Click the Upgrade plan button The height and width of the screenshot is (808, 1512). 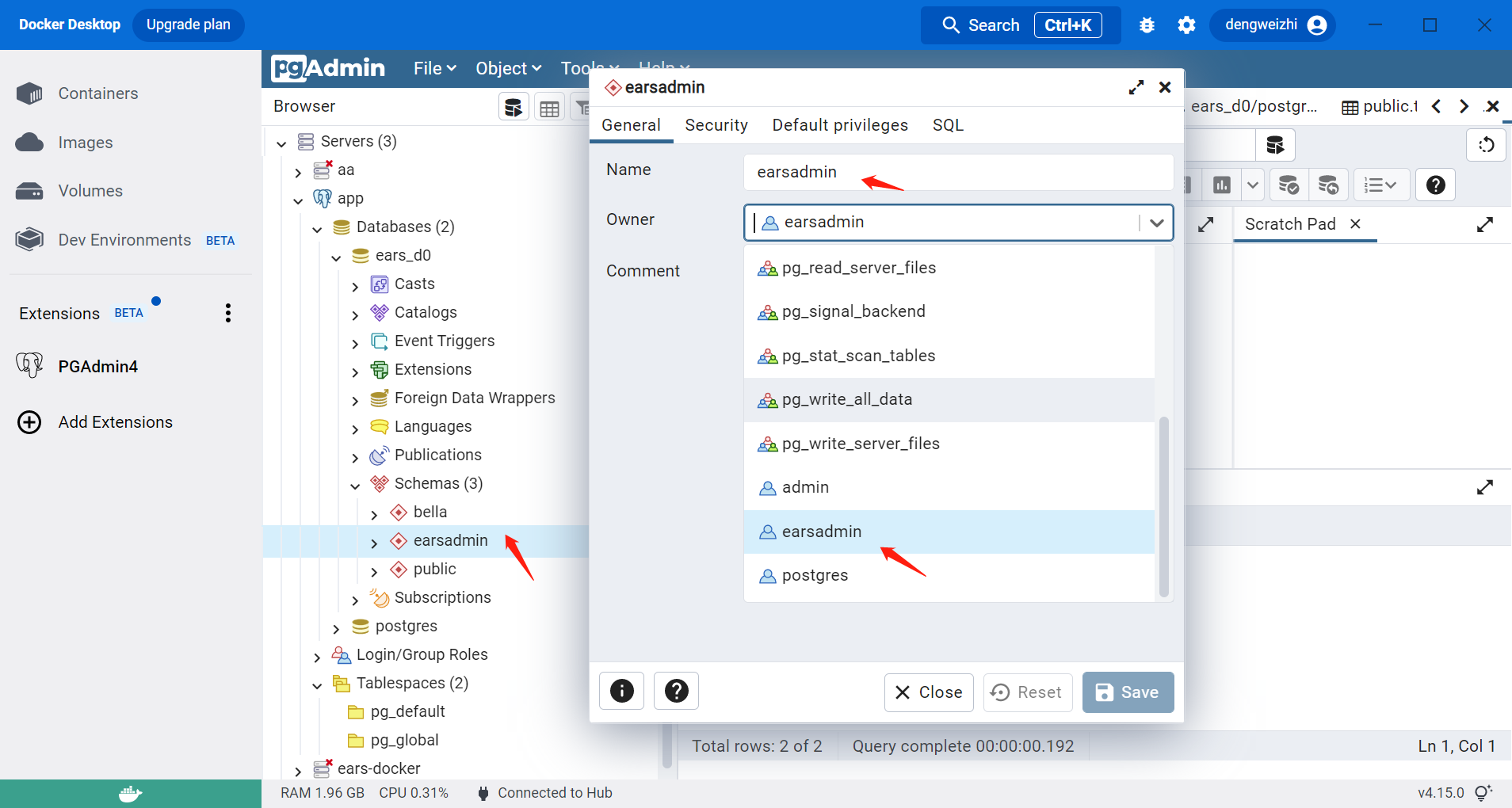point(189,25)
